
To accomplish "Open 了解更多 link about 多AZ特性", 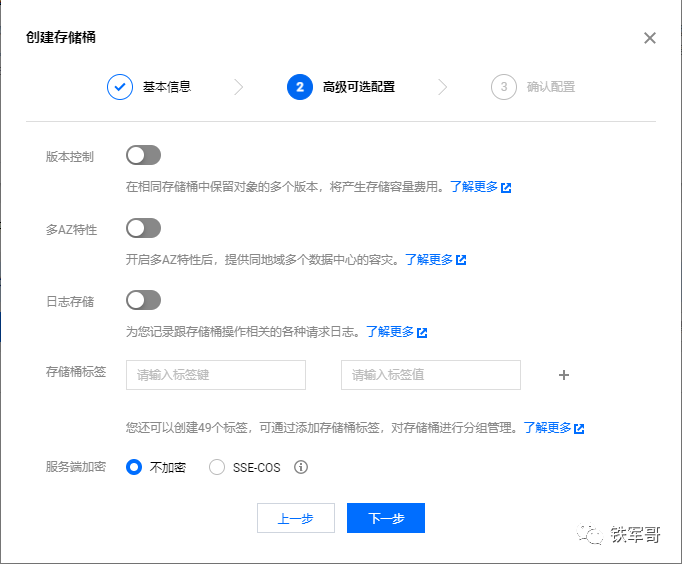I will 429,260.
